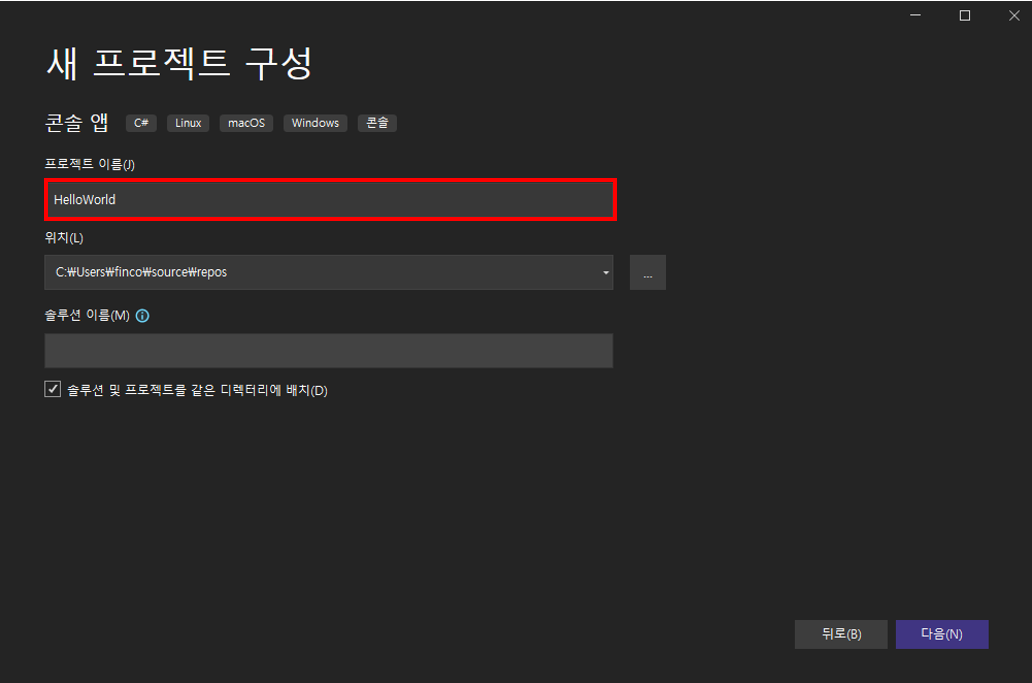Image resolution: width=1032 pixels, height=683 pixels.
Task: Minimize the dialog window
Action: (916, 15)
